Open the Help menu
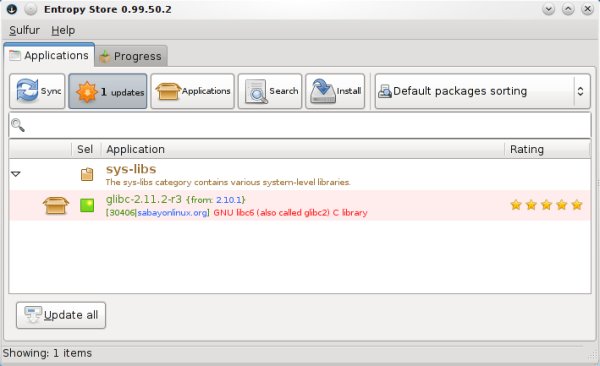 pos(63,30)
